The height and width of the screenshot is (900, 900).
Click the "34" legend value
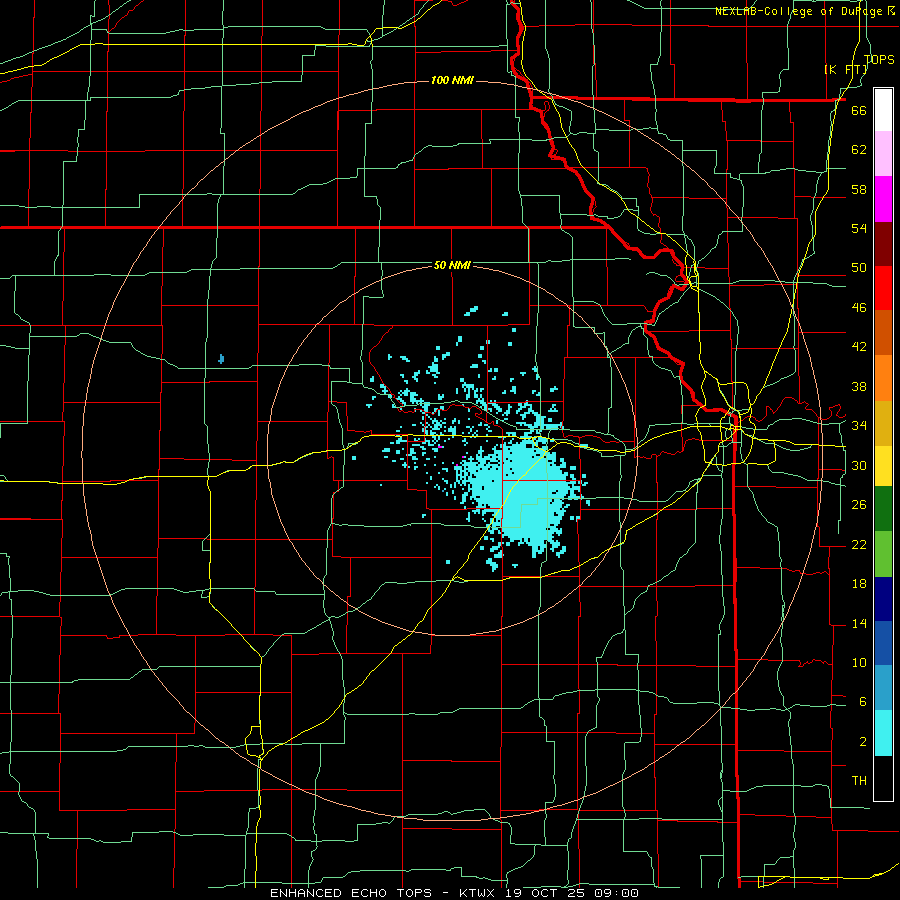pyautogui.click(x=859, y=426)
